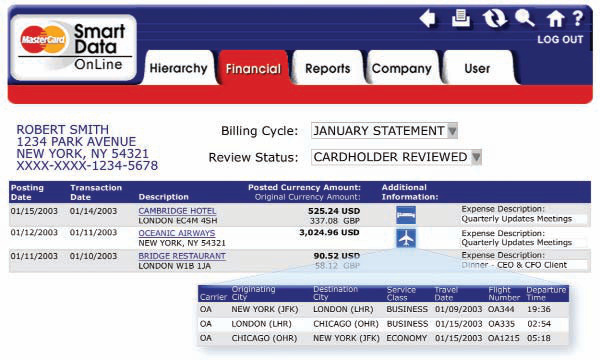Screen dimensions: 600x360
Task: Open the Review Status dropdown
Action: click(x=396, y=157)
